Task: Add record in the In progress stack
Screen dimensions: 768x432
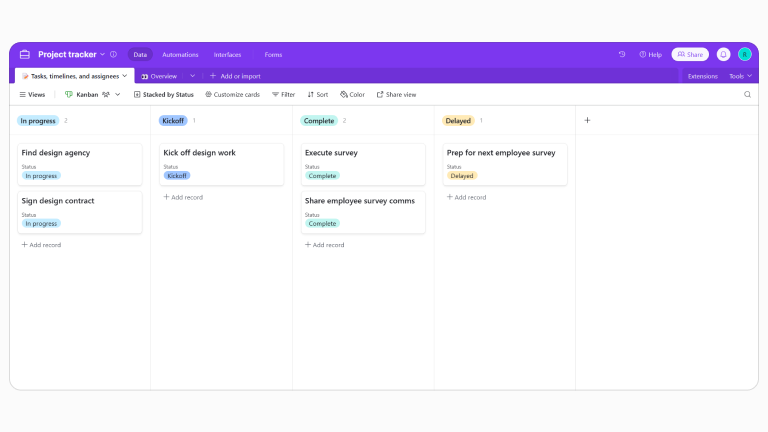Action: click(41, 245)
